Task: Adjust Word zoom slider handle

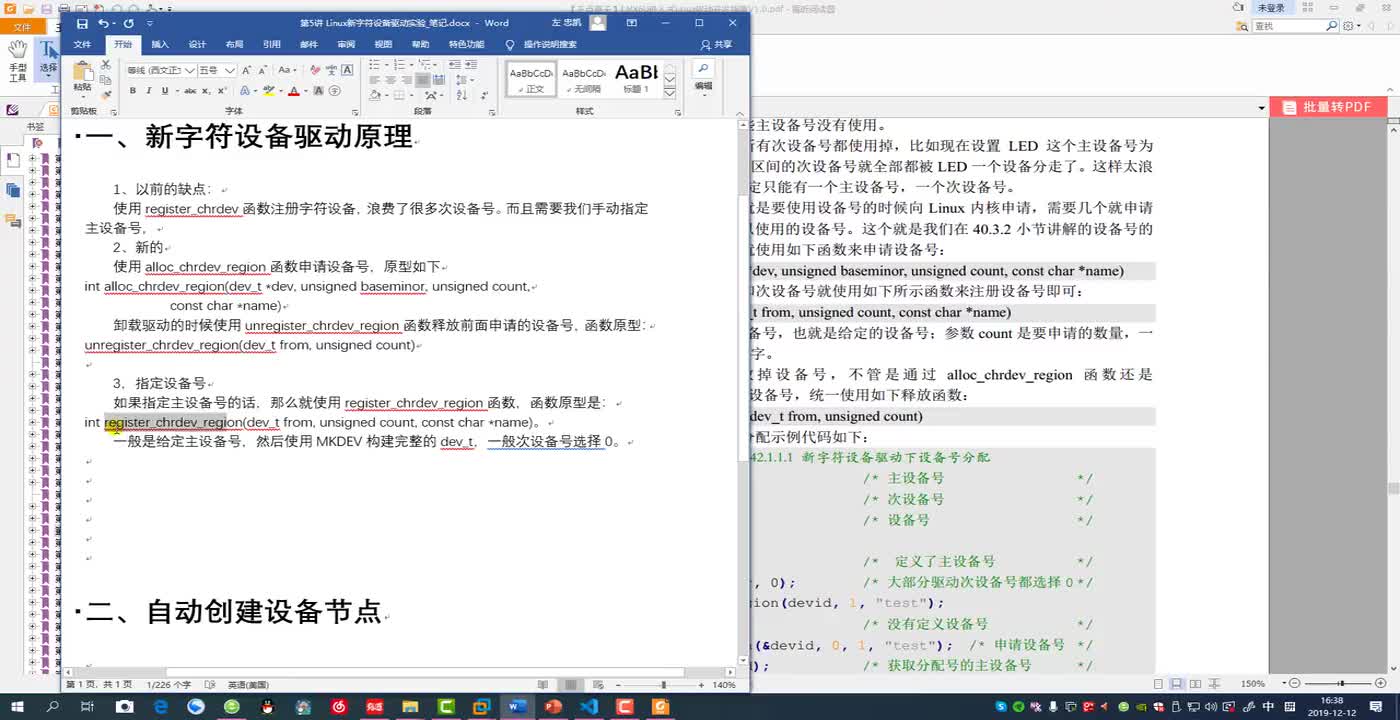Action: (664, 685)
